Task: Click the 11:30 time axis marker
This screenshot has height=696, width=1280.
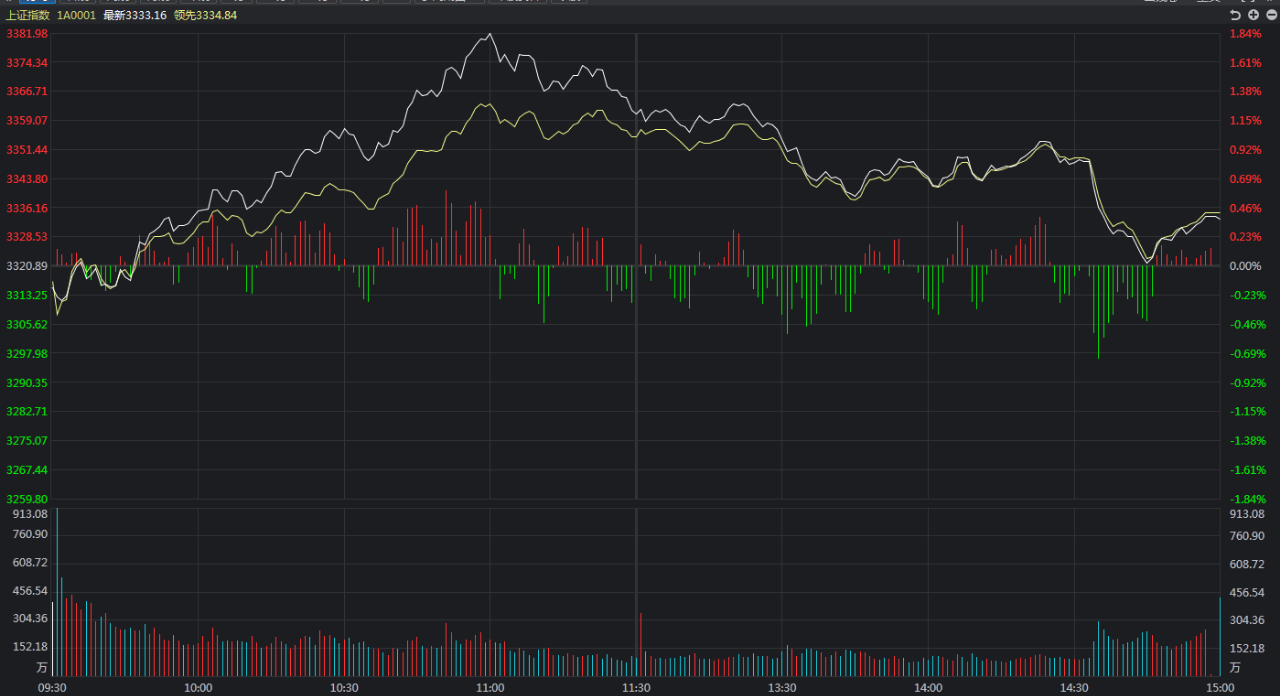Action: pyautogui.click(x=636, y=688)
